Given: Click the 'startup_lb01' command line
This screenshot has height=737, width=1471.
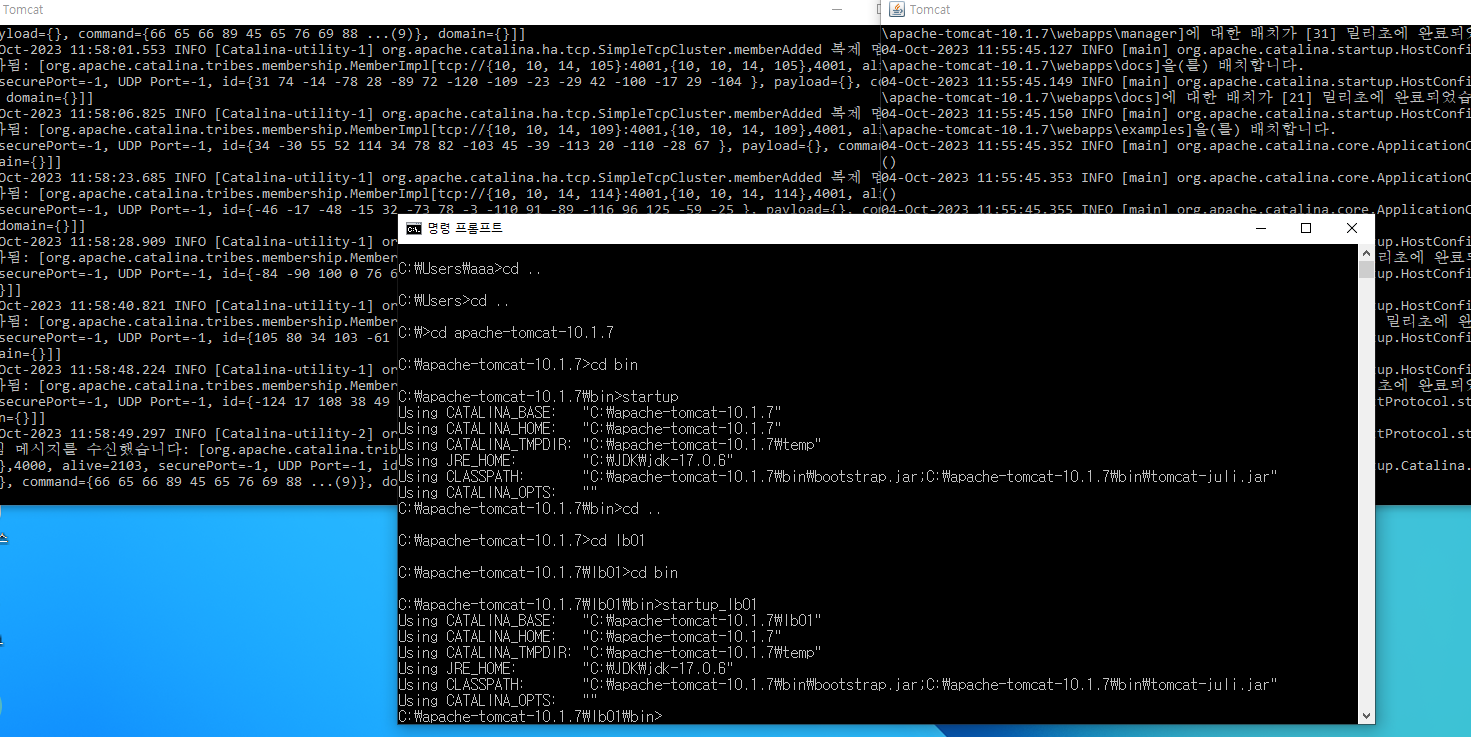Looking at the screenshot, I should (578, 605).
